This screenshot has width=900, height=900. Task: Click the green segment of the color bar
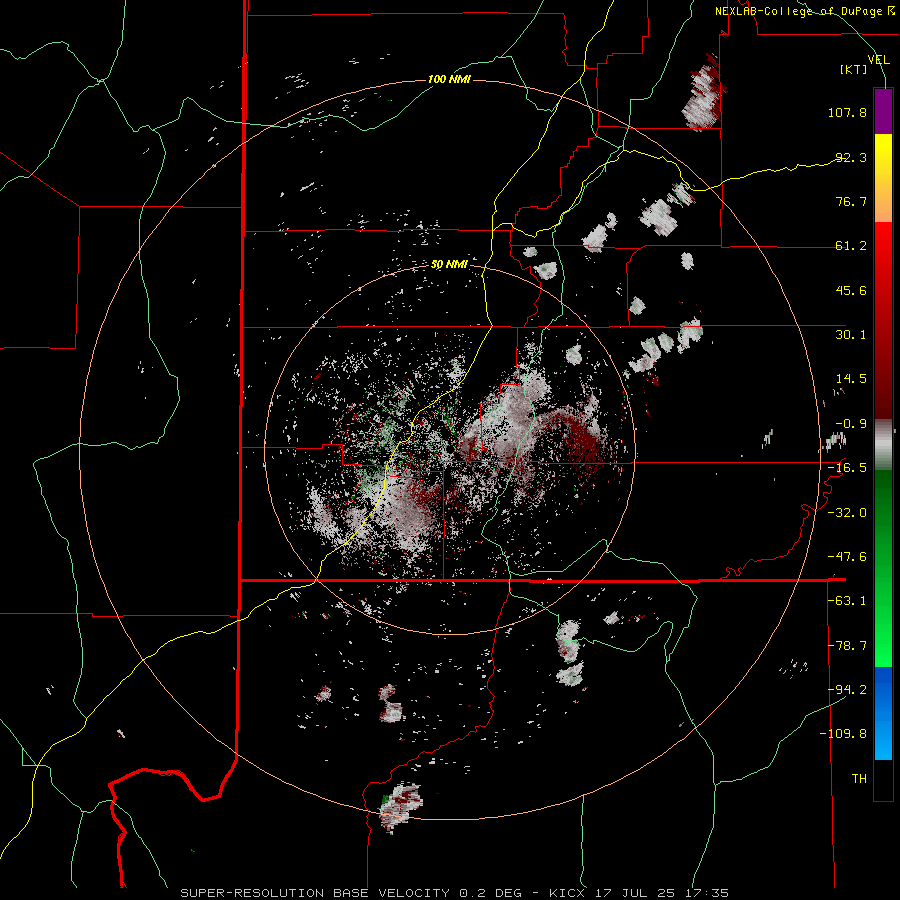coord(883,568)
